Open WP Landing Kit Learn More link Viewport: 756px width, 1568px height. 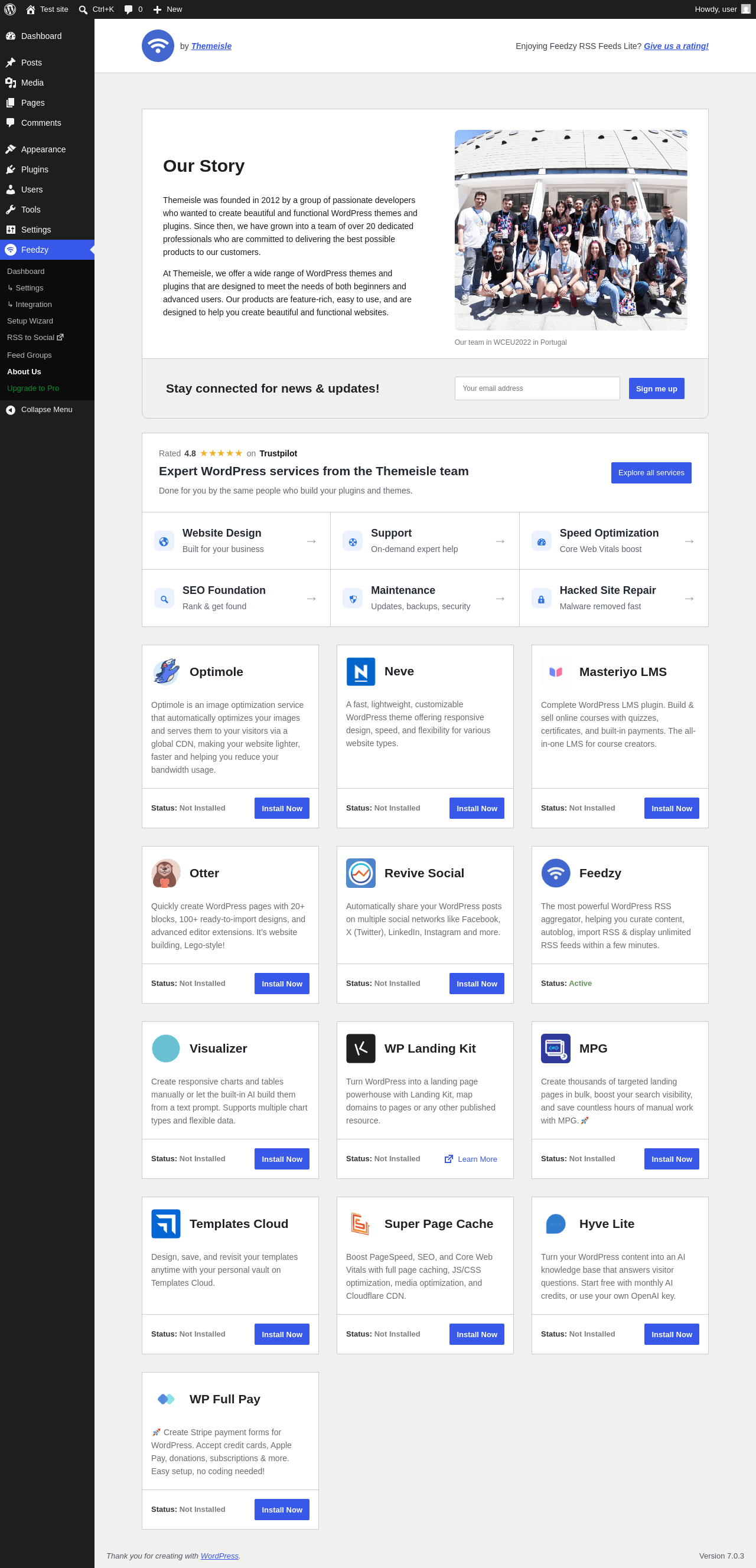(471, 1159)
